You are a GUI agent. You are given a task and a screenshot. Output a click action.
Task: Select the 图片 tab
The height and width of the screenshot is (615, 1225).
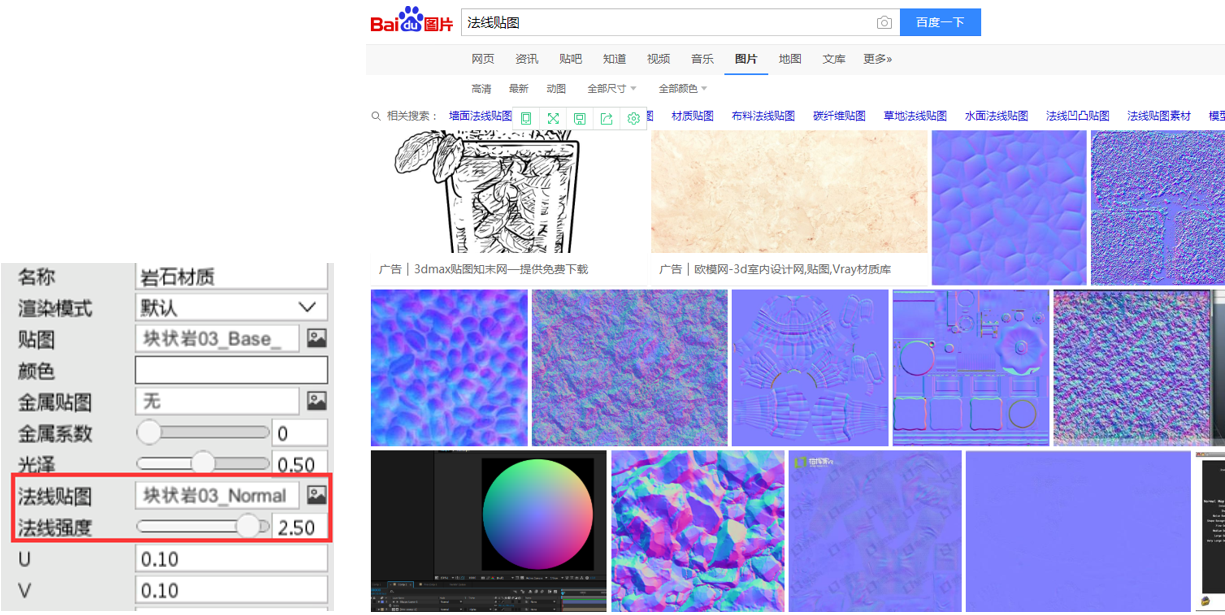tap(746, 59)
